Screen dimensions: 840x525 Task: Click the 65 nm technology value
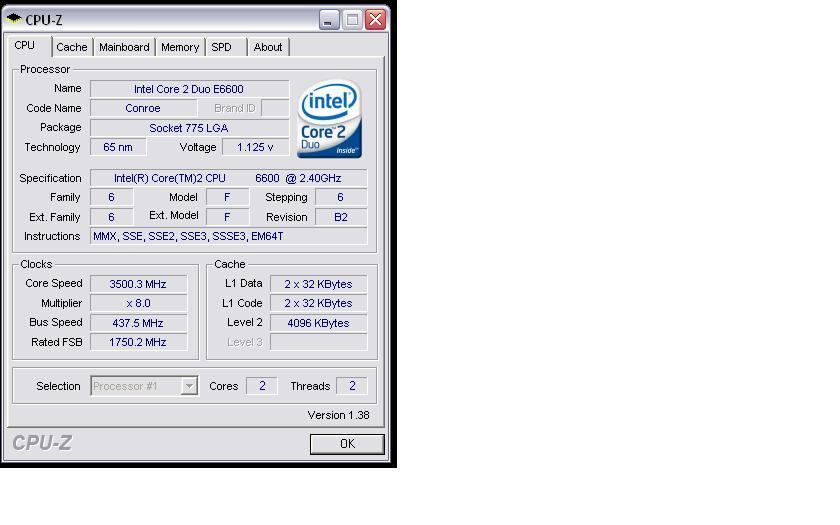(x=118, y=147)
